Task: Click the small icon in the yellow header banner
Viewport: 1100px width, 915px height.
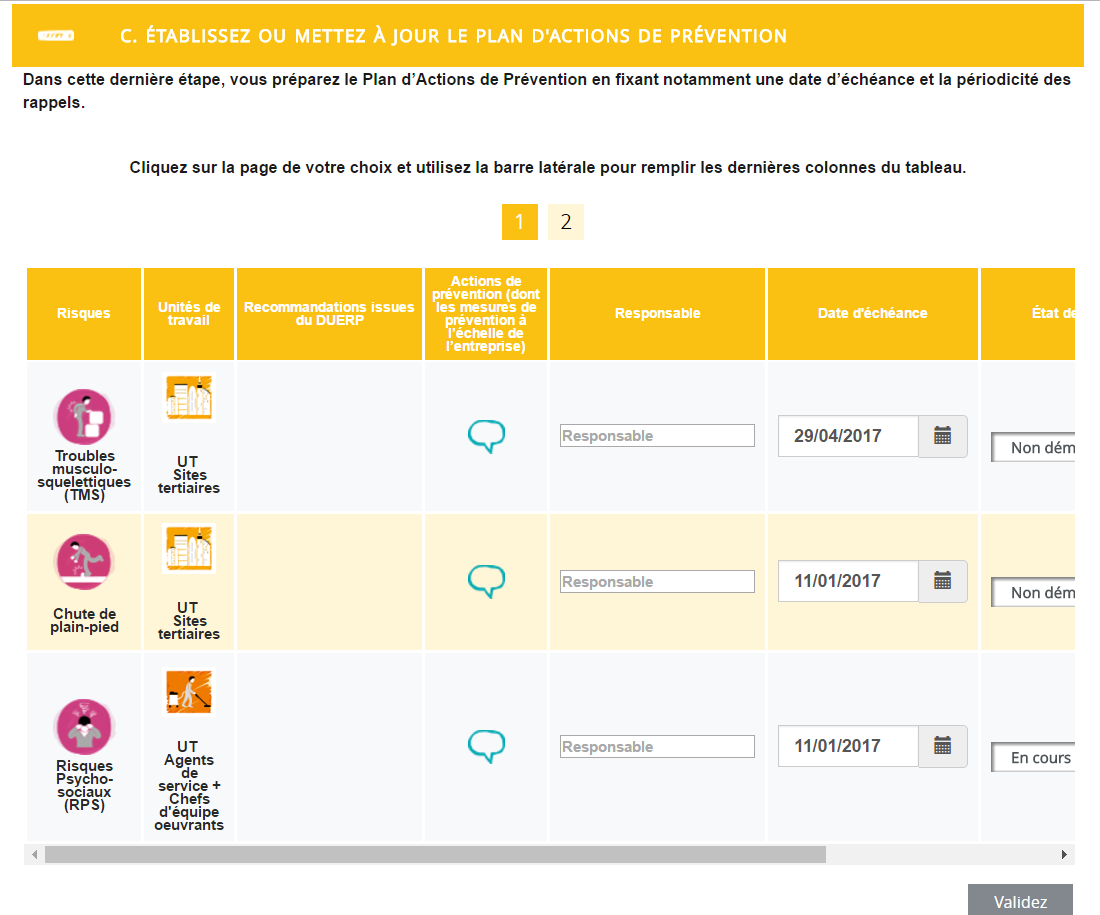Action: click(x=55, y=36)
